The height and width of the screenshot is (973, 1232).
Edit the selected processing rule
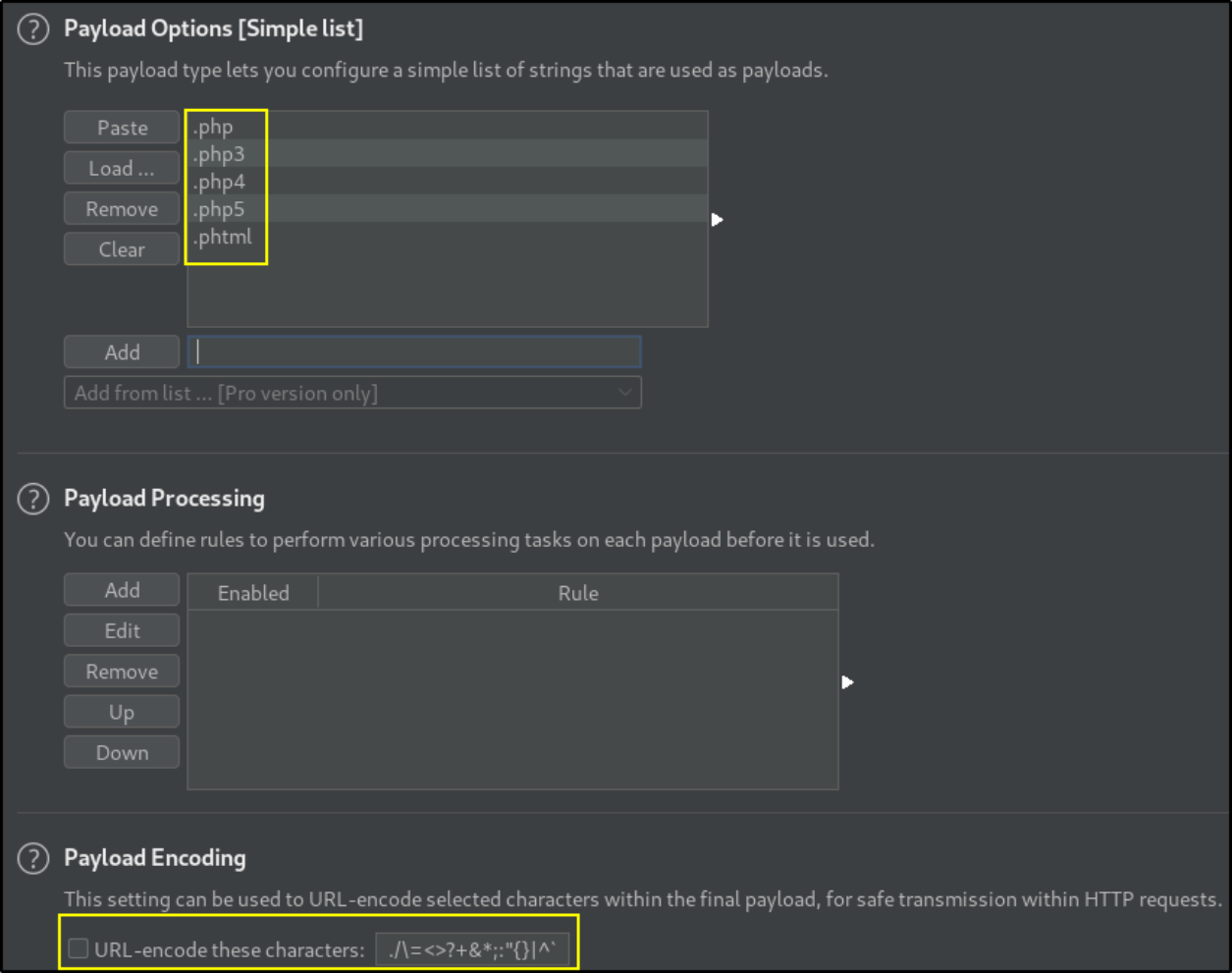pyautogui.click(x=122, y=630)
